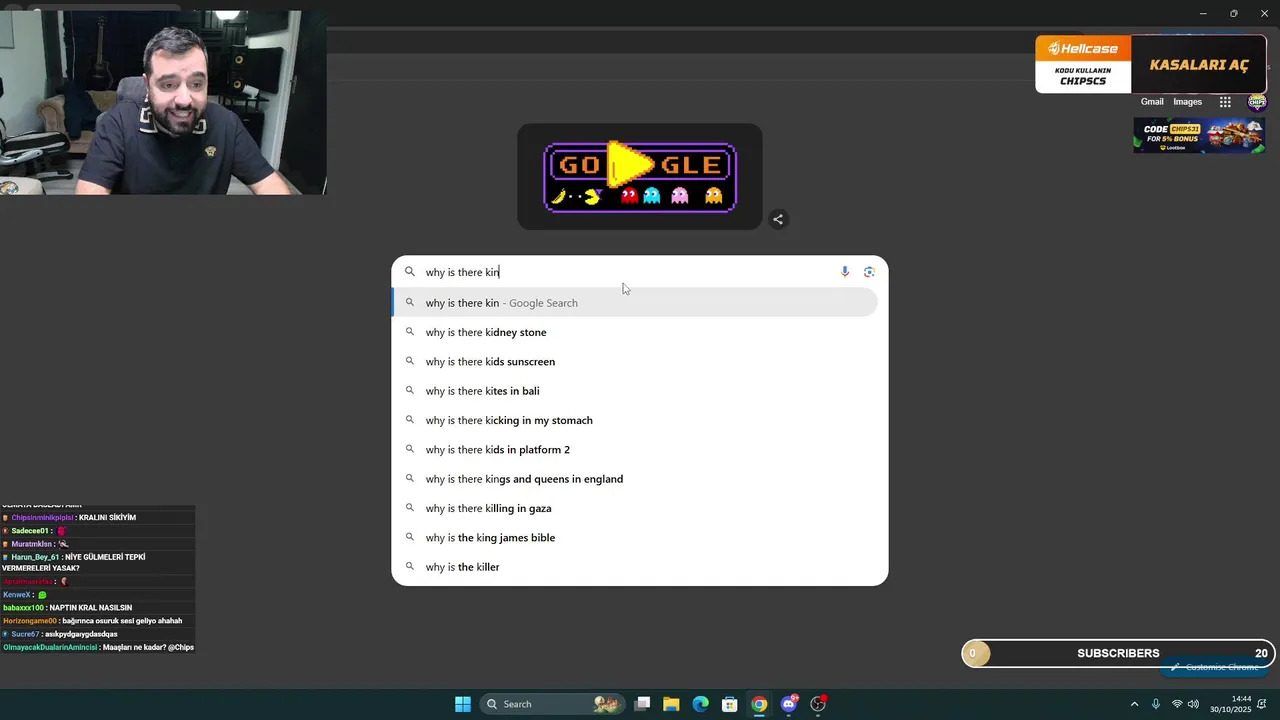Viewport: 1280px width, 720px height.
Task: Expand the hidden system tray icons chevron
Action: [1134, 704]
